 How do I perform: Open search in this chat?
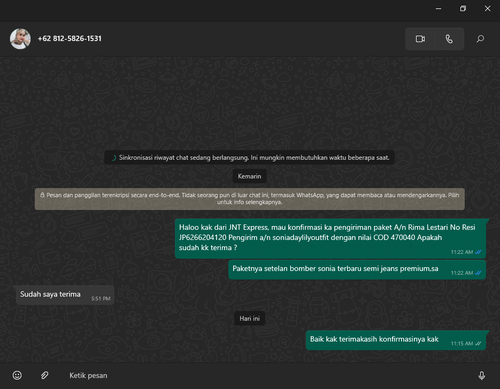[480, 39]
